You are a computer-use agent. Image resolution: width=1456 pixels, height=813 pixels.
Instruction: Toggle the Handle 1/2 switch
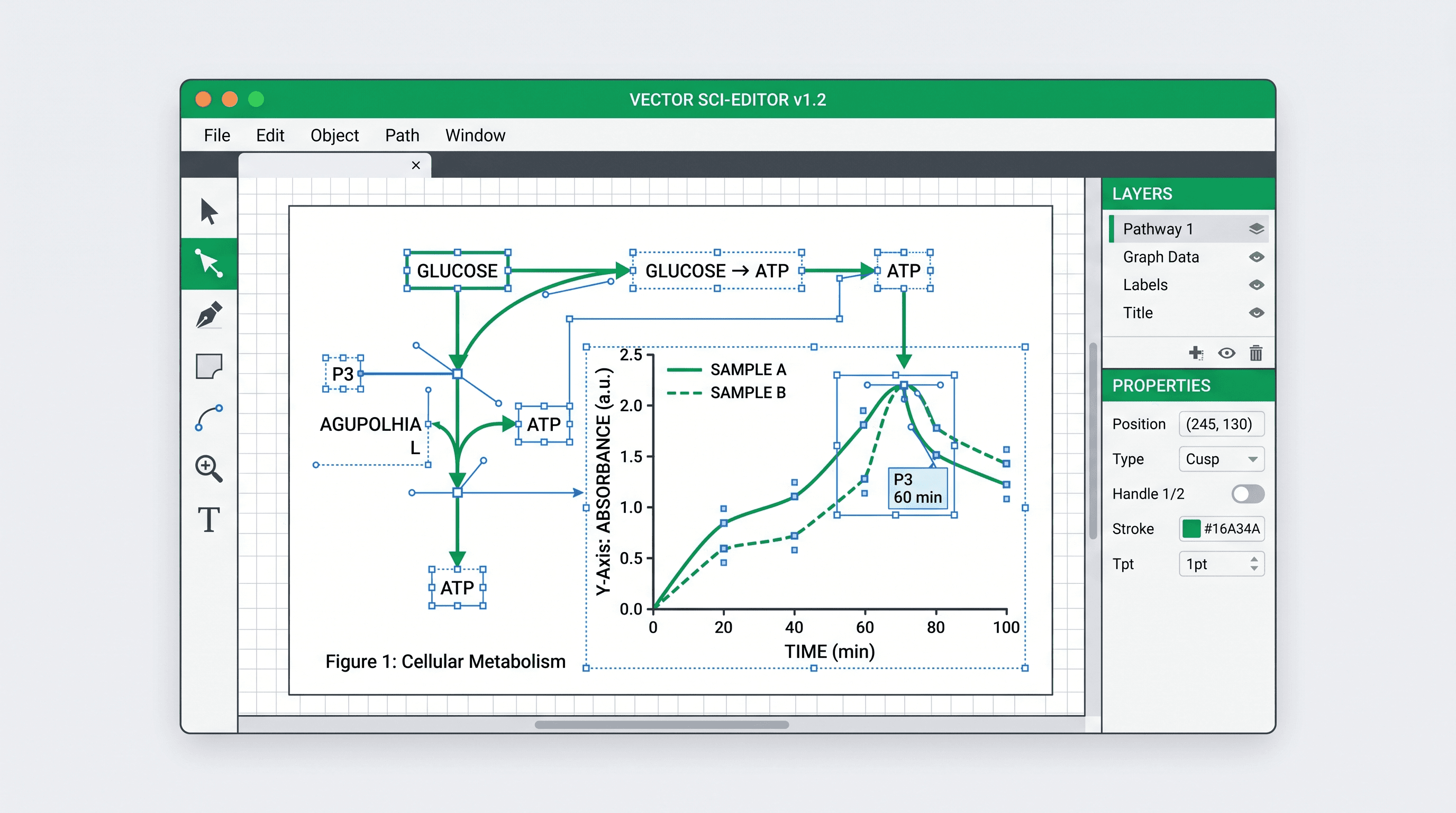1248,494
